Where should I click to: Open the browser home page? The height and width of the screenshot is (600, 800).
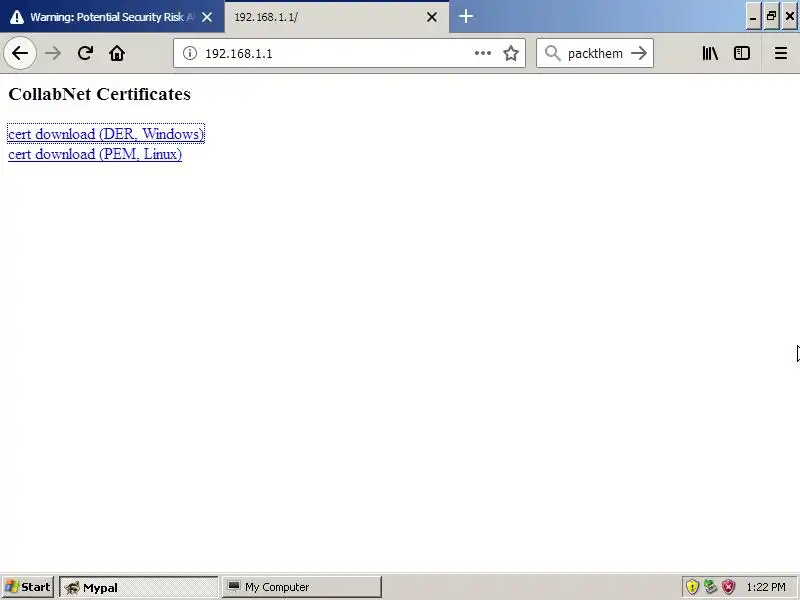pyautogui.click(x=117, y=53)
